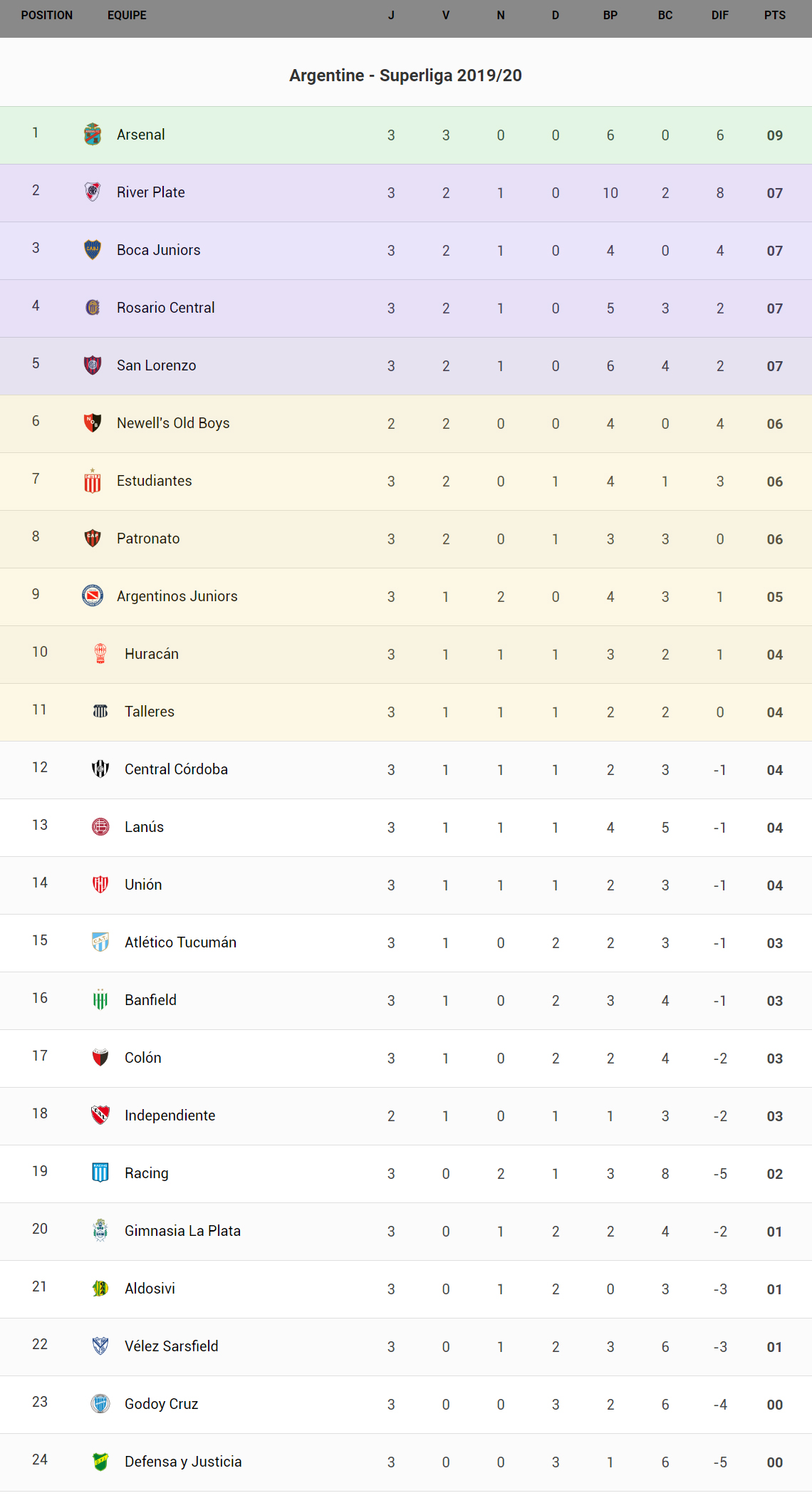Click the Racing blue striped crest

tap(100, 1172)
